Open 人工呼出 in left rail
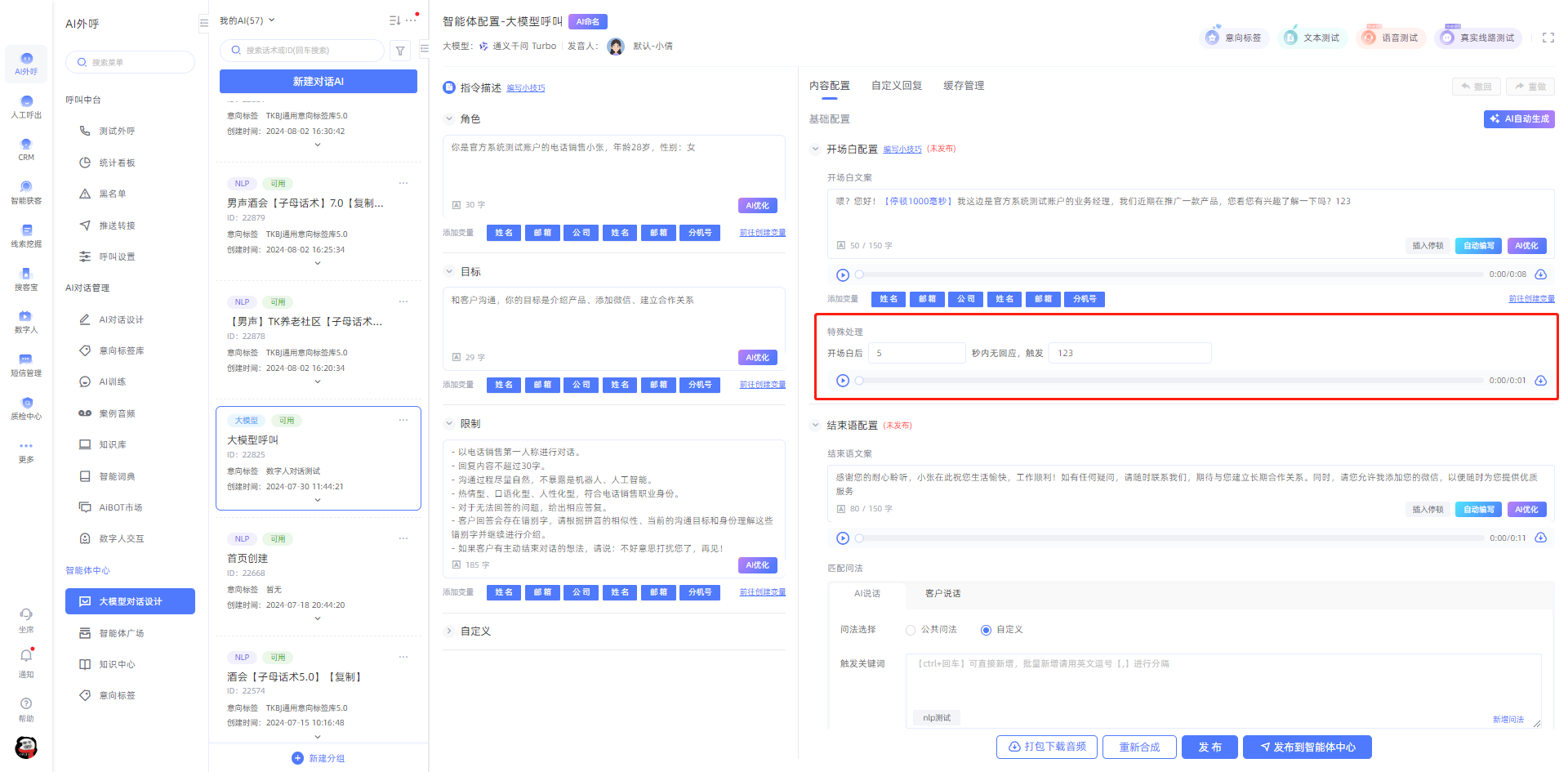 26,107
